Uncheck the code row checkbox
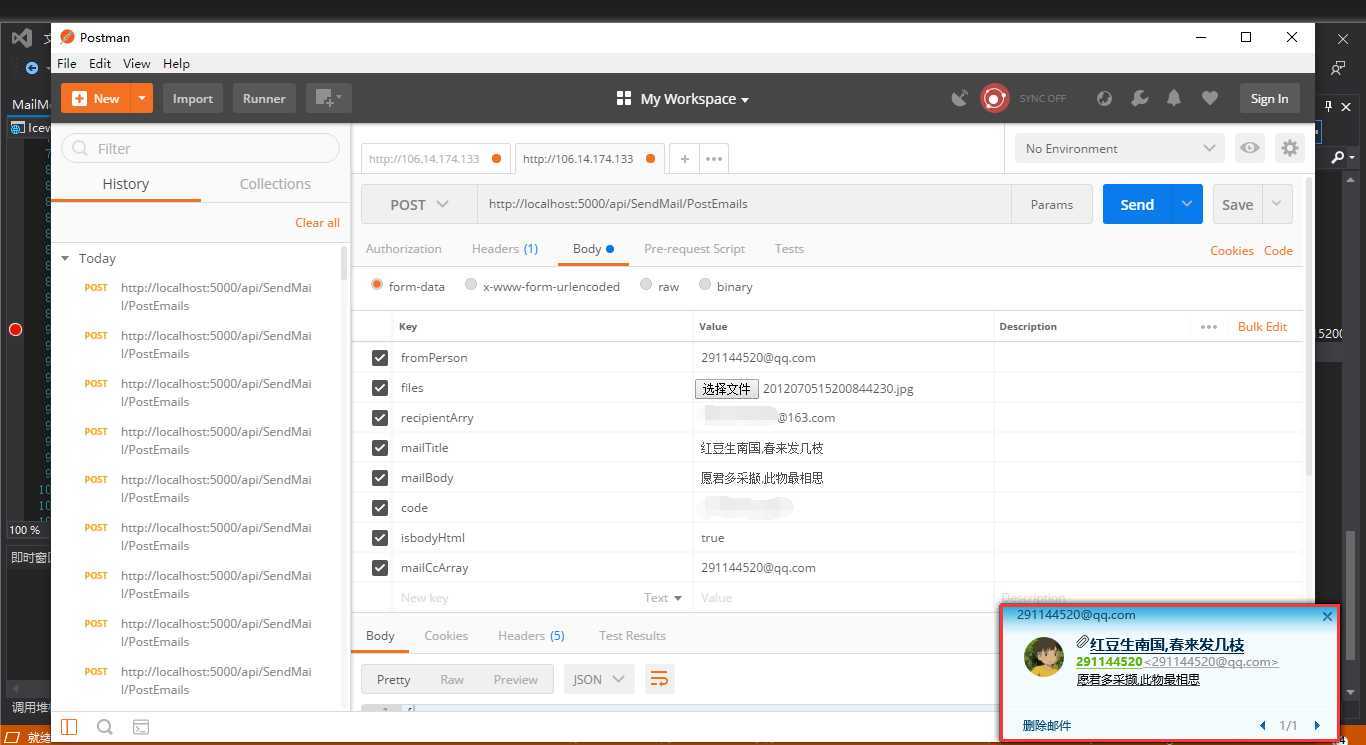The image size is (1366, 745). click(x=379, y=508)
